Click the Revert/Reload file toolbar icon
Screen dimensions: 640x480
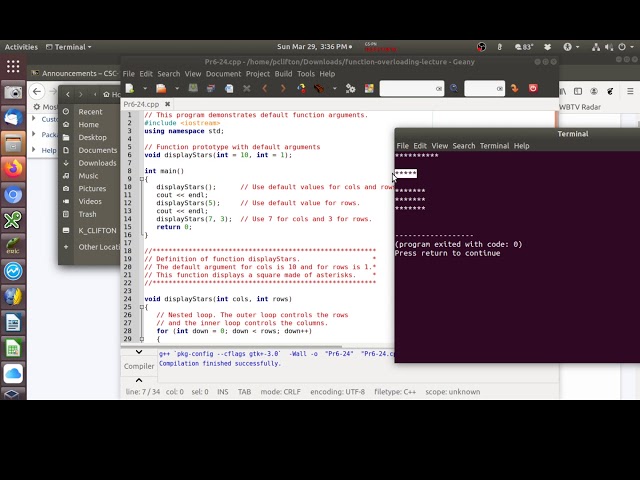(229, 88)
